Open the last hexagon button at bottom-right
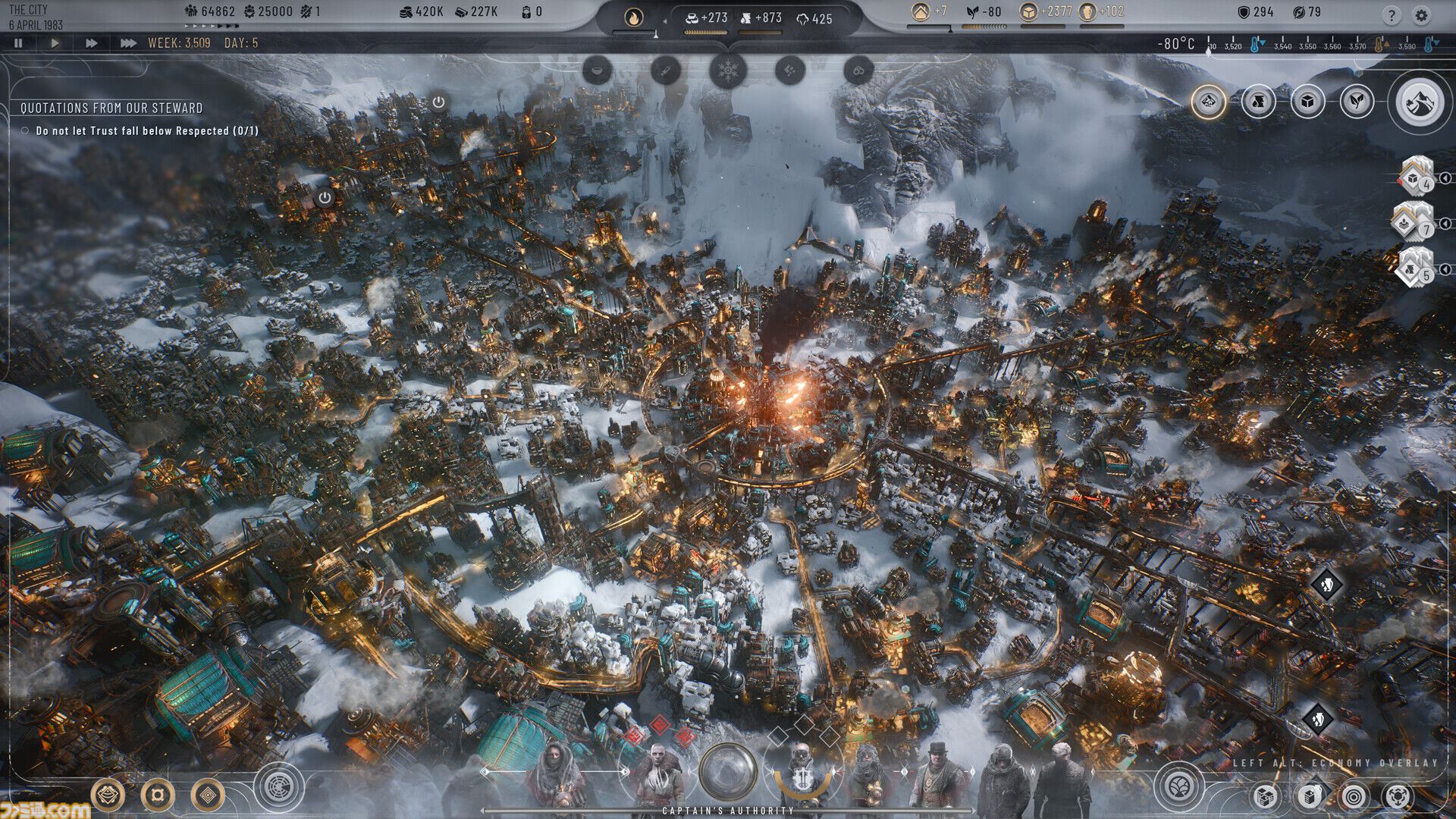 [1399, 796]
